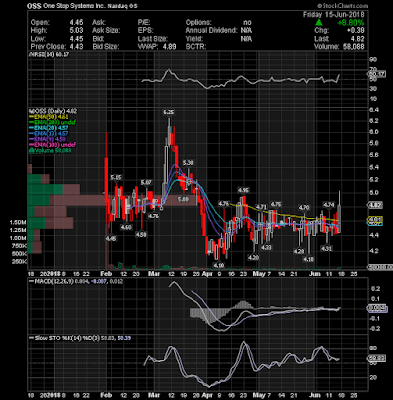Screen dimensions: 393x400
Task: Click the blue EMA(13) legend entry
Action: tap(49, 133)
